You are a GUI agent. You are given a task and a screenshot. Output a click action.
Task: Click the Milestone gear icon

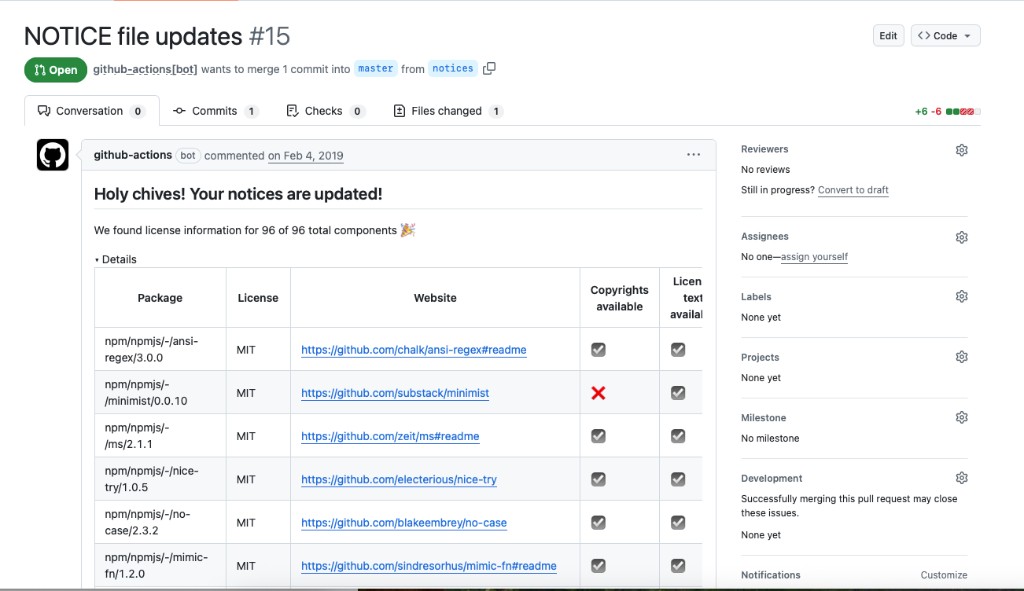click(961, 418)
